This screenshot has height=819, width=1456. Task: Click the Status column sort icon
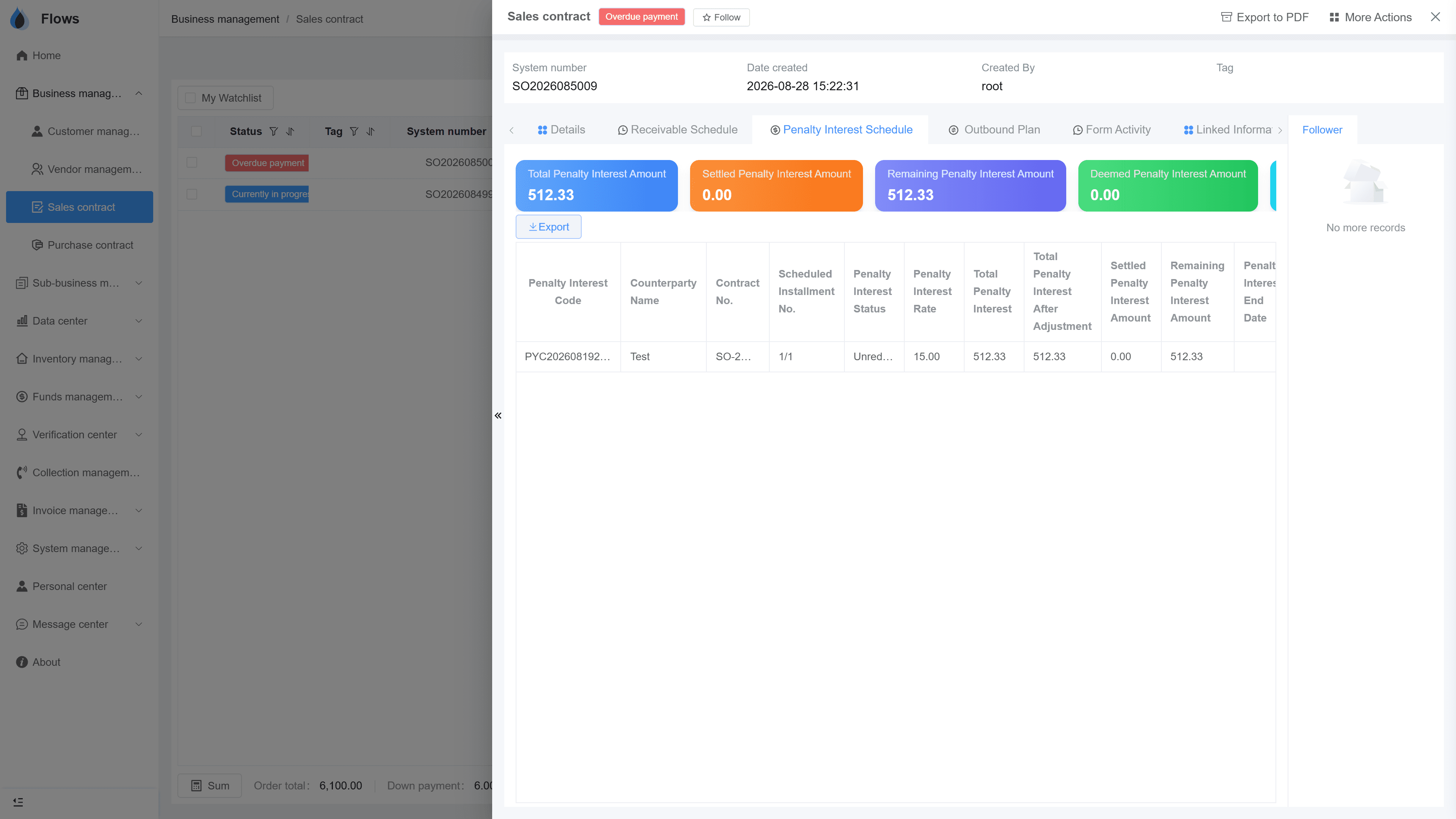pos(290,131)
